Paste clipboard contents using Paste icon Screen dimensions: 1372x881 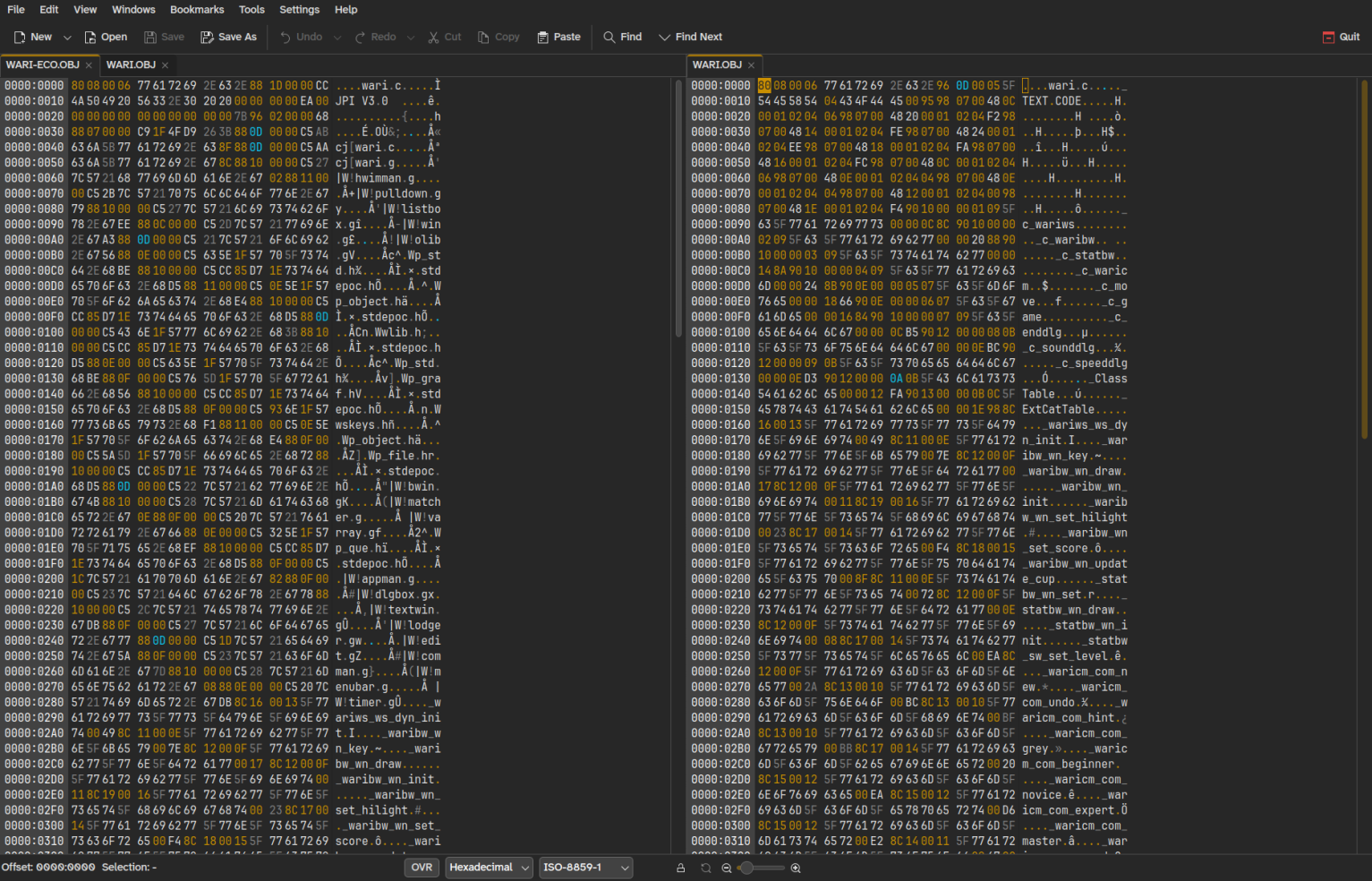tap(542, 37)
